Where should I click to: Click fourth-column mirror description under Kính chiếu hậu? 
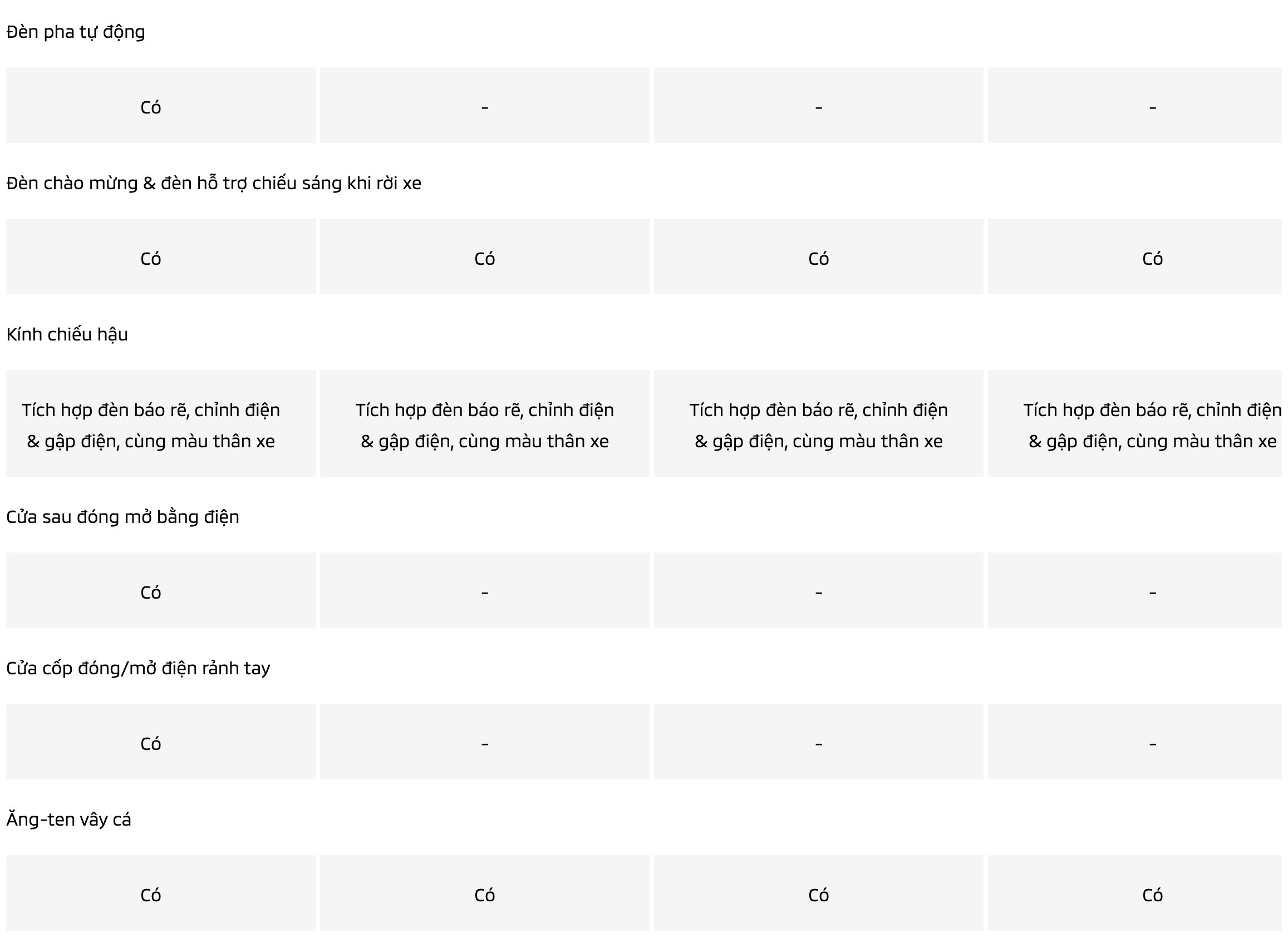click(x=1152, y=425)
